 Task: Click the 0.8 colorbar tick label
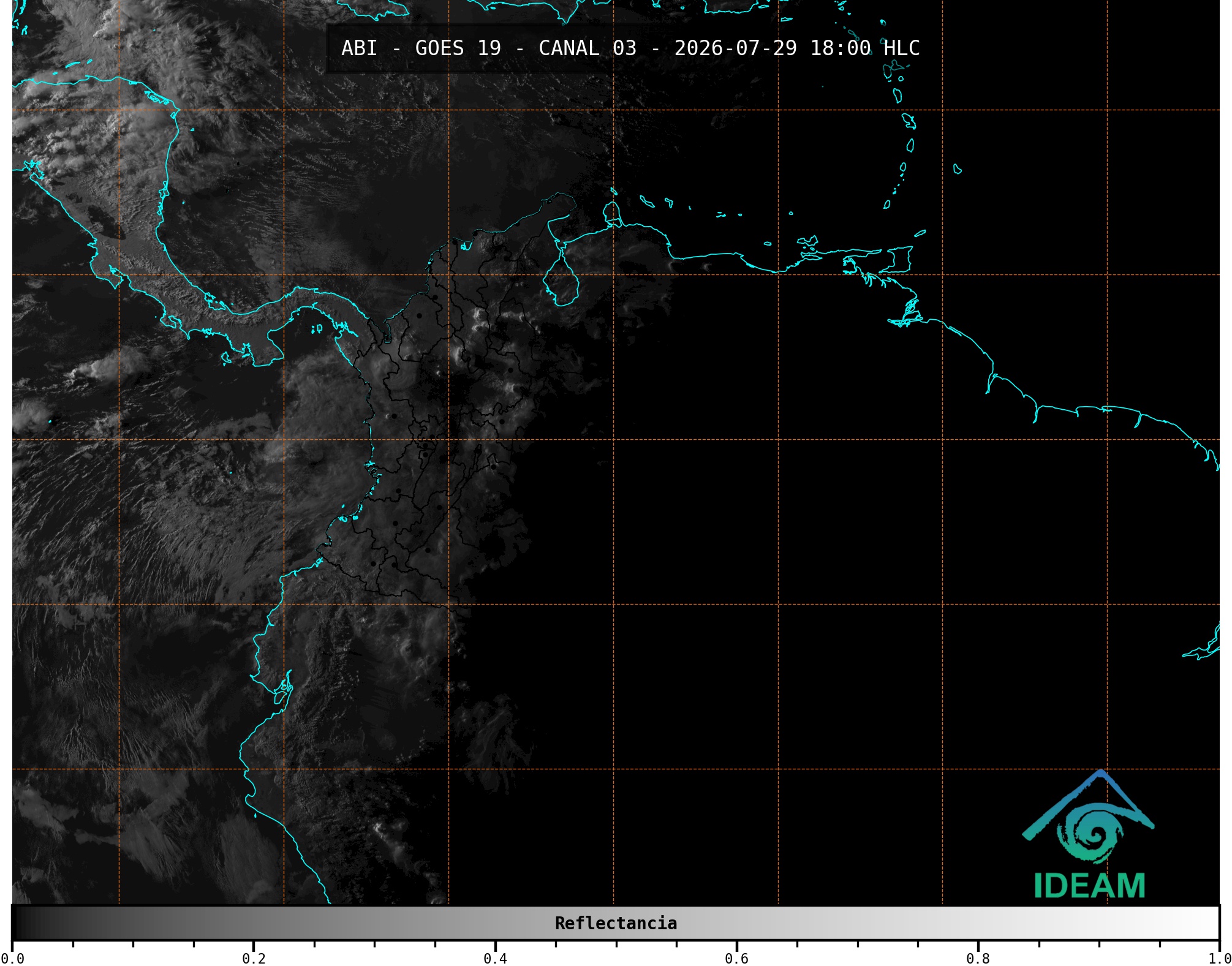pos(978,958)
